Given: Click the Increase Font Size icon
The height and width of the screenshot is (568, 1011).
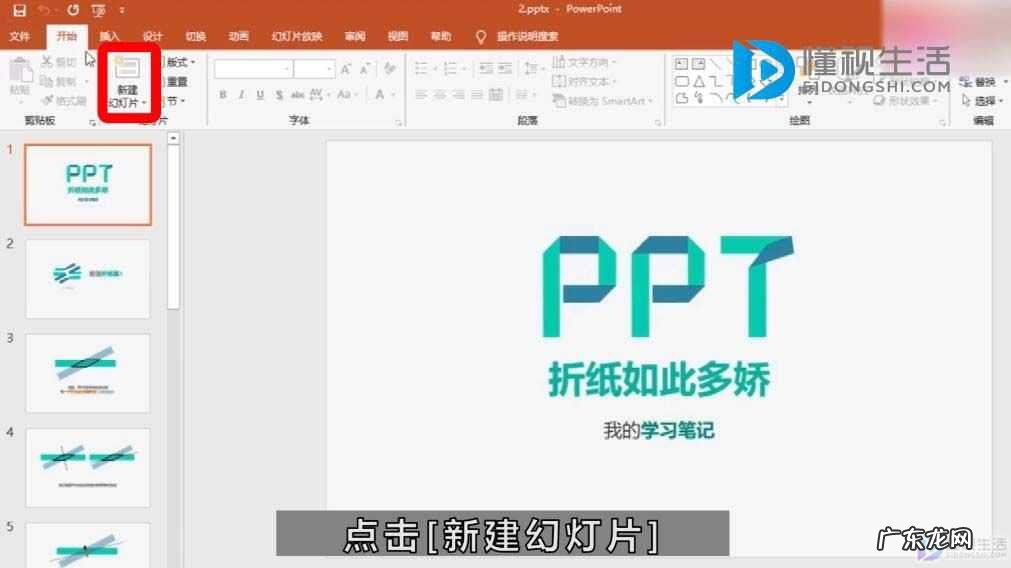Looking at the screenshot, I should click(346, 68).
